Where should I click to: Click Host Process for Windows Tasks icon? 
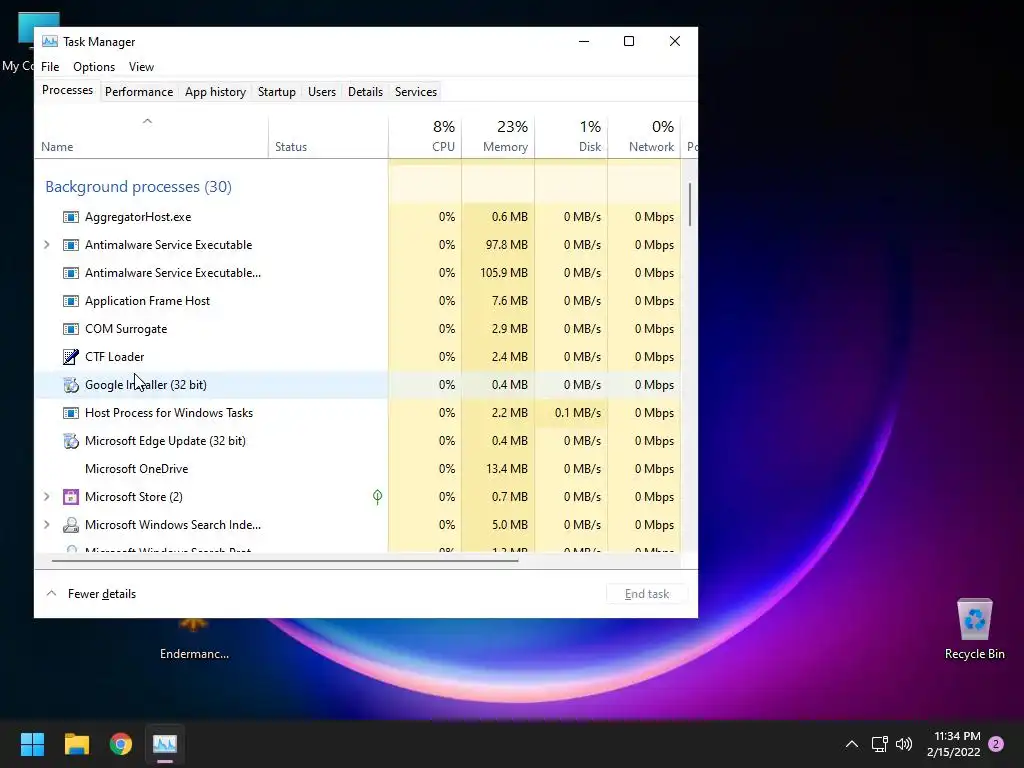[x=71, y=413]
